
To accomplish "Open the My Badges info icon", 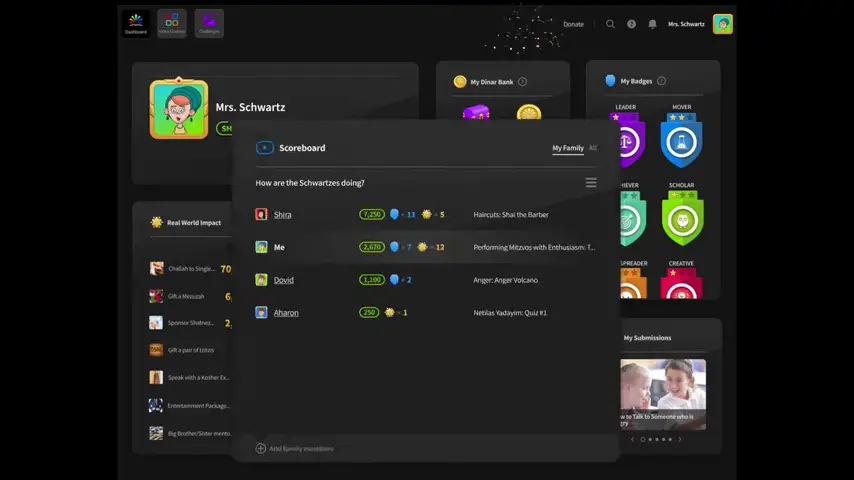I will click(x=661, y=81).
